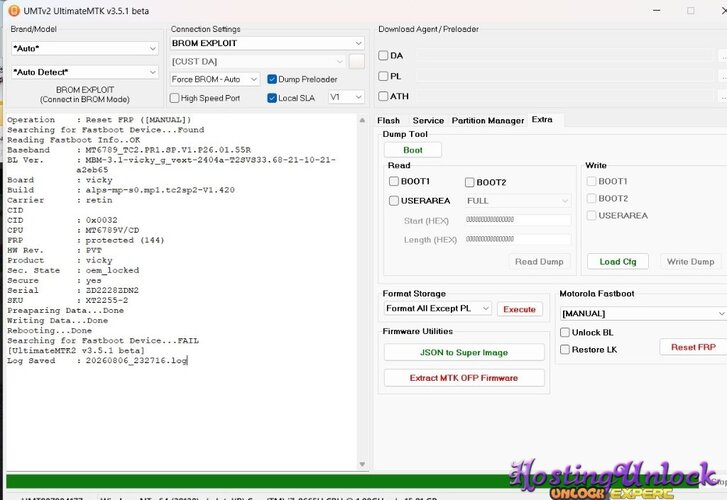Click the PL file path field
Viewport: 727px width, 500px height.
[565, 76]
